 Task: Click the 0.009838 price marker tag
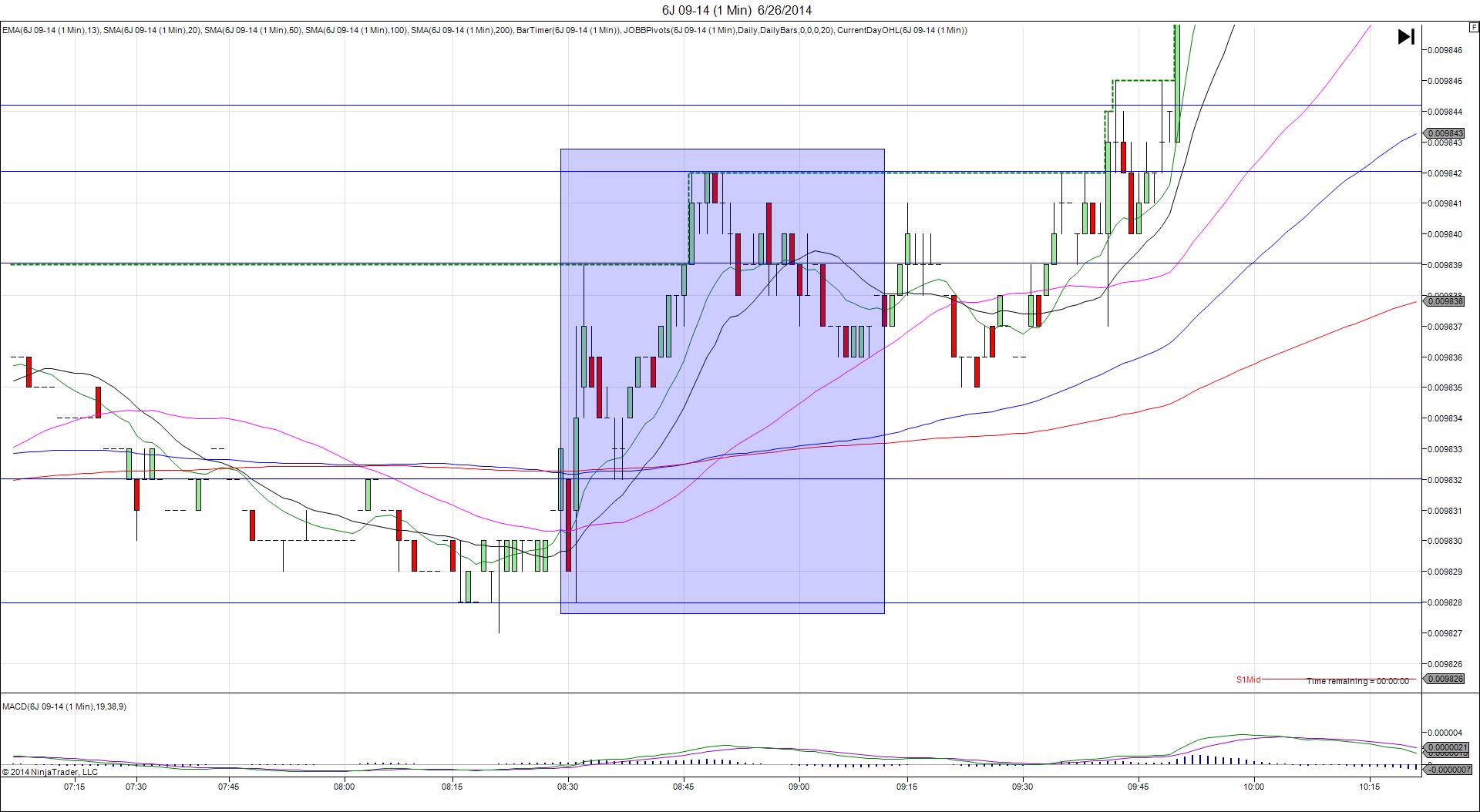click(x=1445, y=301)
